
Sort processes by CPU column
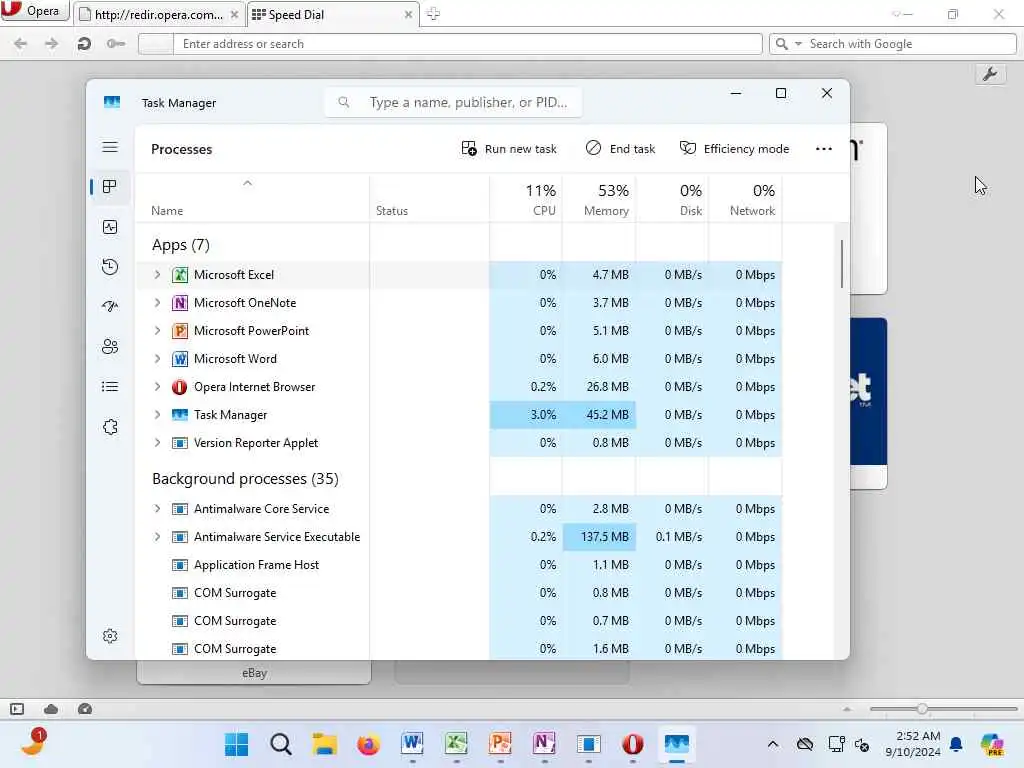click(526, 199)
